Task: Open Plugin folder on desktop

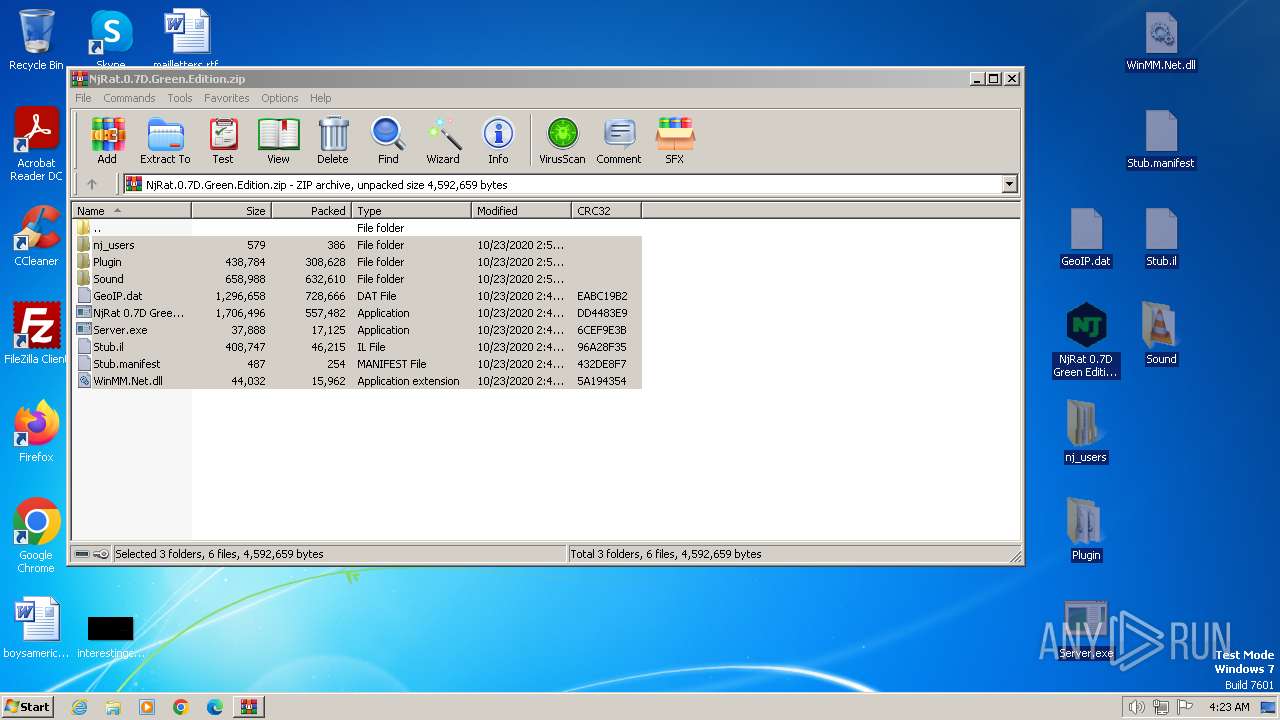Action: (1086, 530)
